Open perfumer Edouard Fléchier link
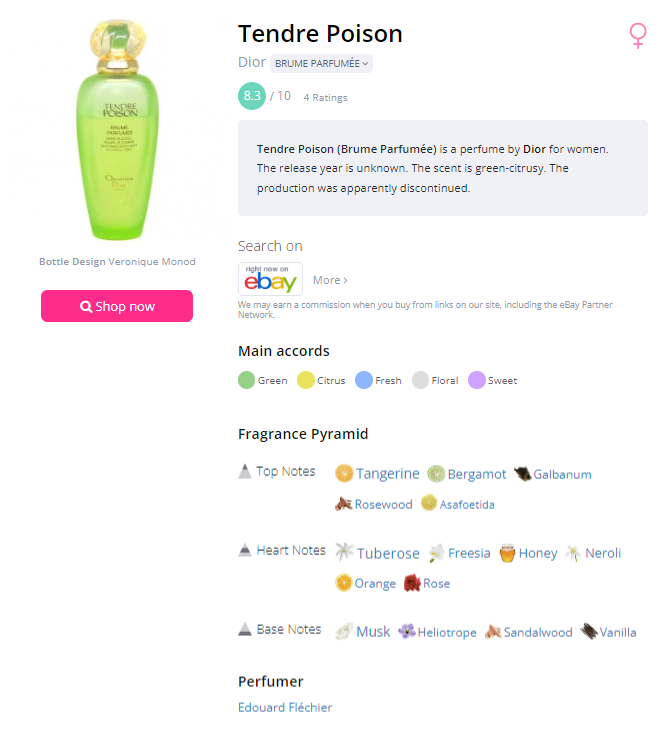661x732 pixels. (285, 707)
